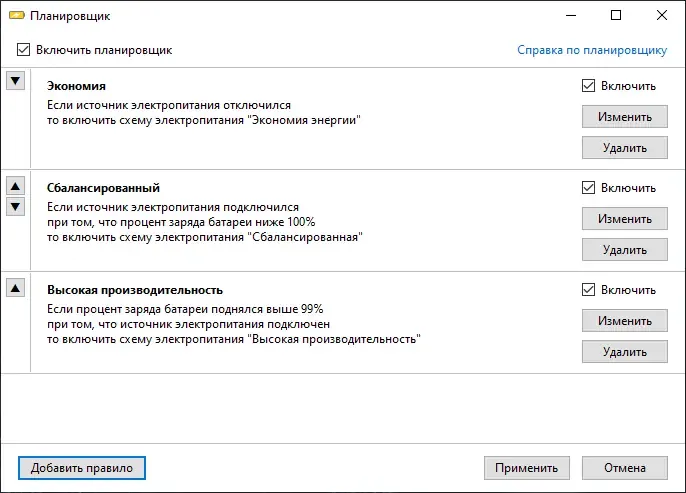Move the Сбалансированный rule down
The width and height of the screenshot is (686, 493).
pyautogui.click(x=15, y=206)
